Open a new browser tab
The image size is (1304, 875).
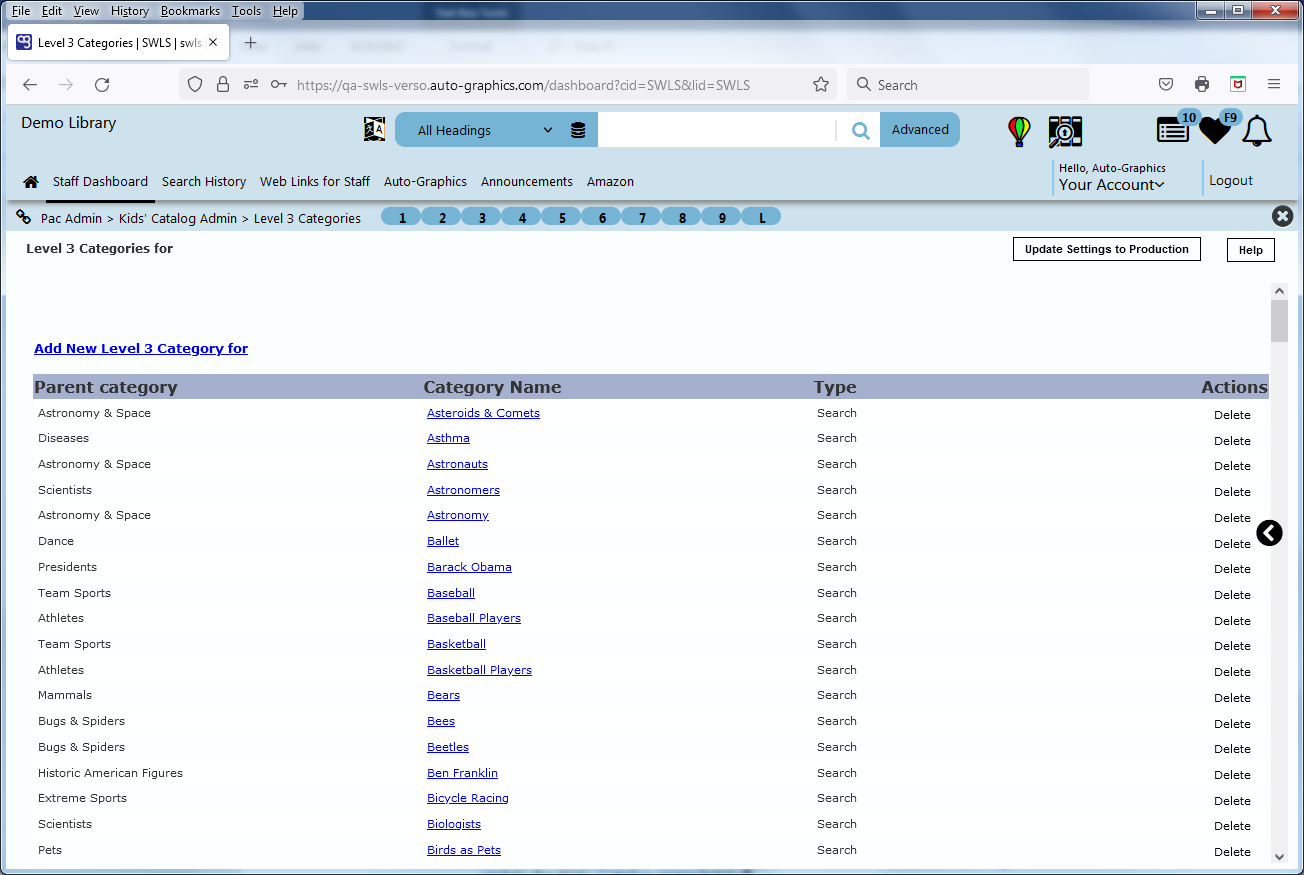click(x=251, y=43)
